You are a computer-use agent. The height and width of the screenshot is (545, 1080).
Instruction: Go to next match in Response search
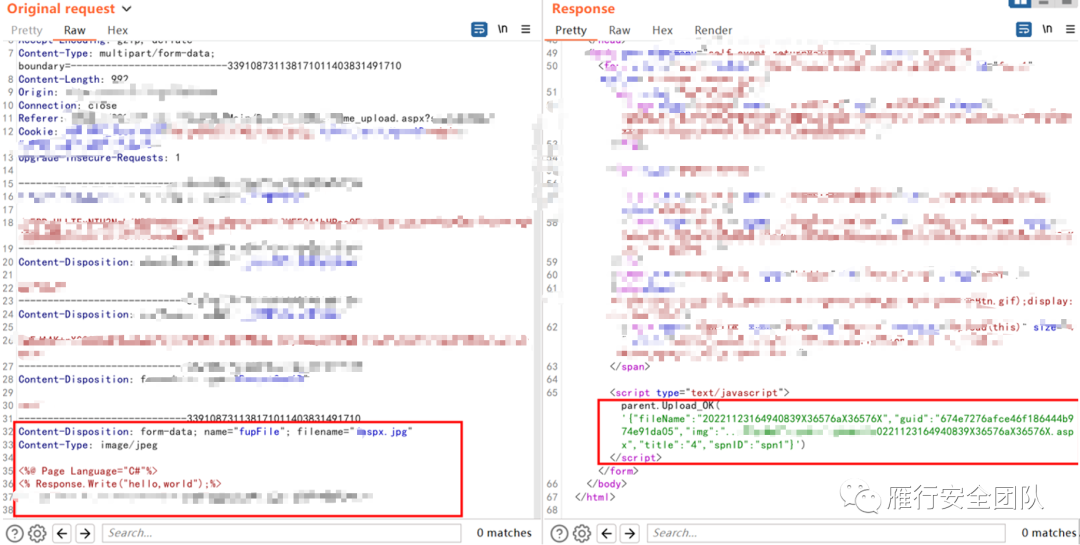tap(629, 533)
